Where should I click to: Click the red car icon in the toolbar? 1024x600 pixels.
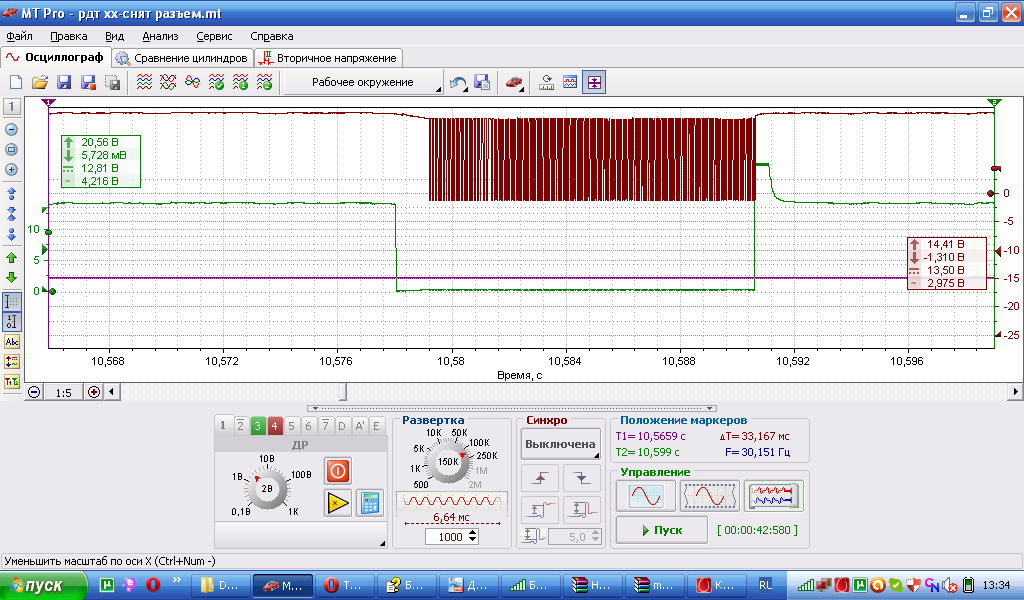(514, 82)
